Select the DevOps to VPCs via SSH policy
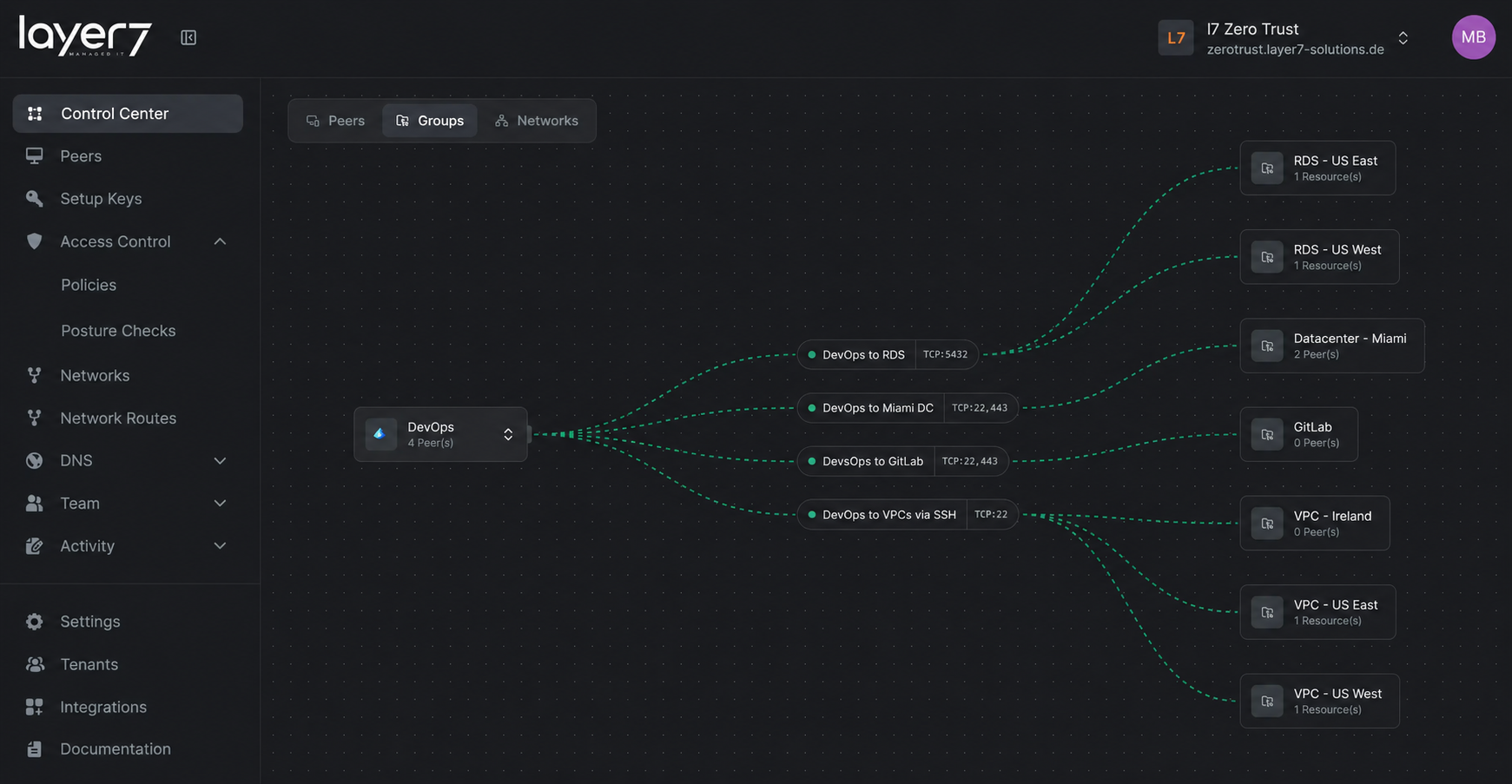 pyautogui.click(x=908, y=515)
